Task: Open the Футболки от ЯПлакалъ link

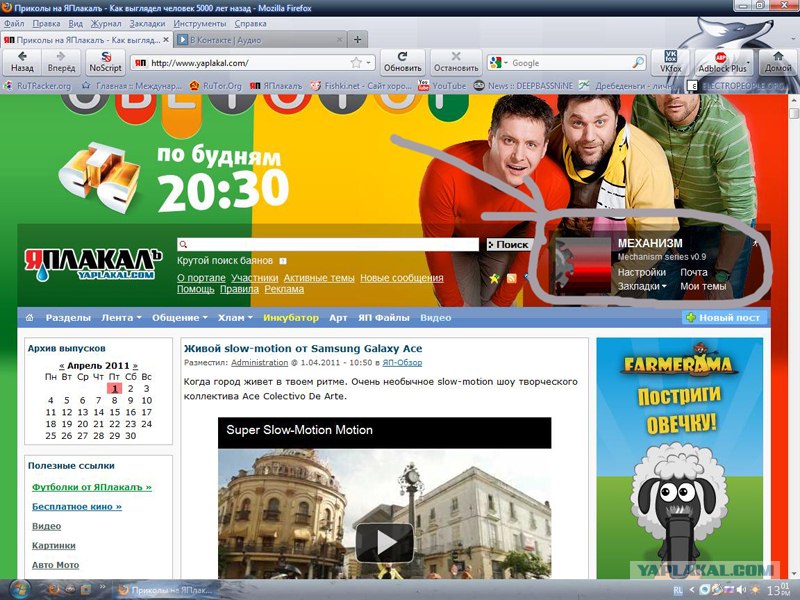Action: [92, 487]
